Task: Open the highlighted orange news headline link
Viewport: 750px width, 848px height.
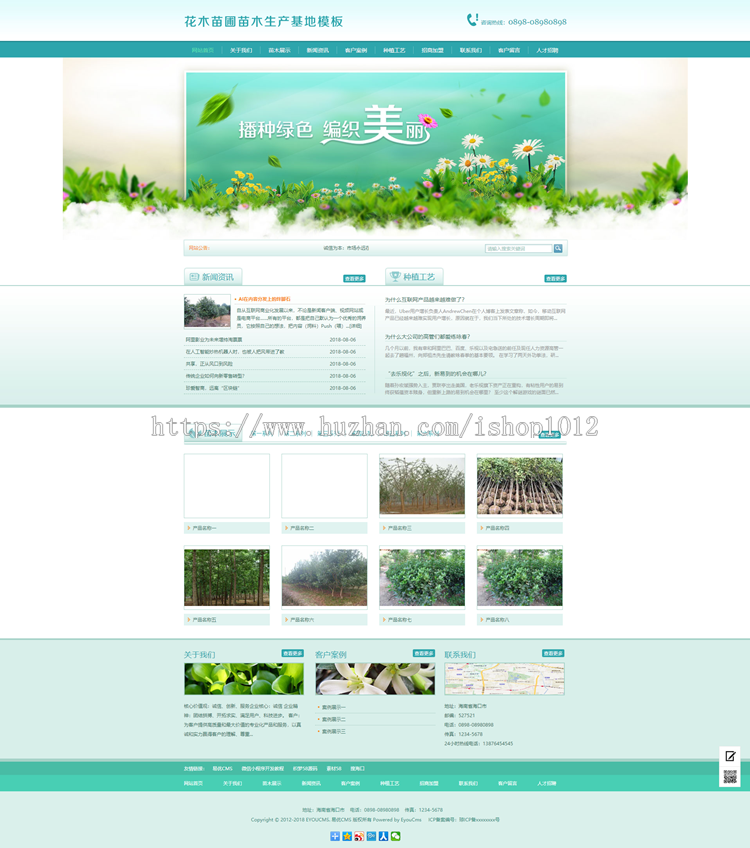Action: tap(264, 299)
